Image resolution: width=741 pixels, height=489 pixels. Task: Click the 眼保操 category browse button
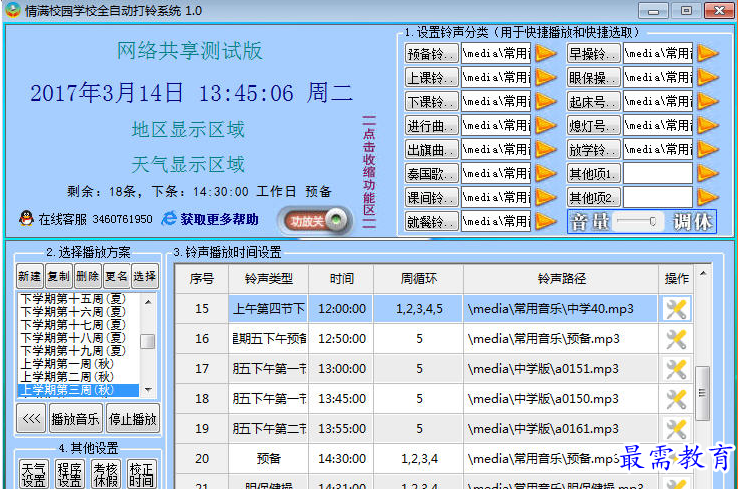click(594, 77)
